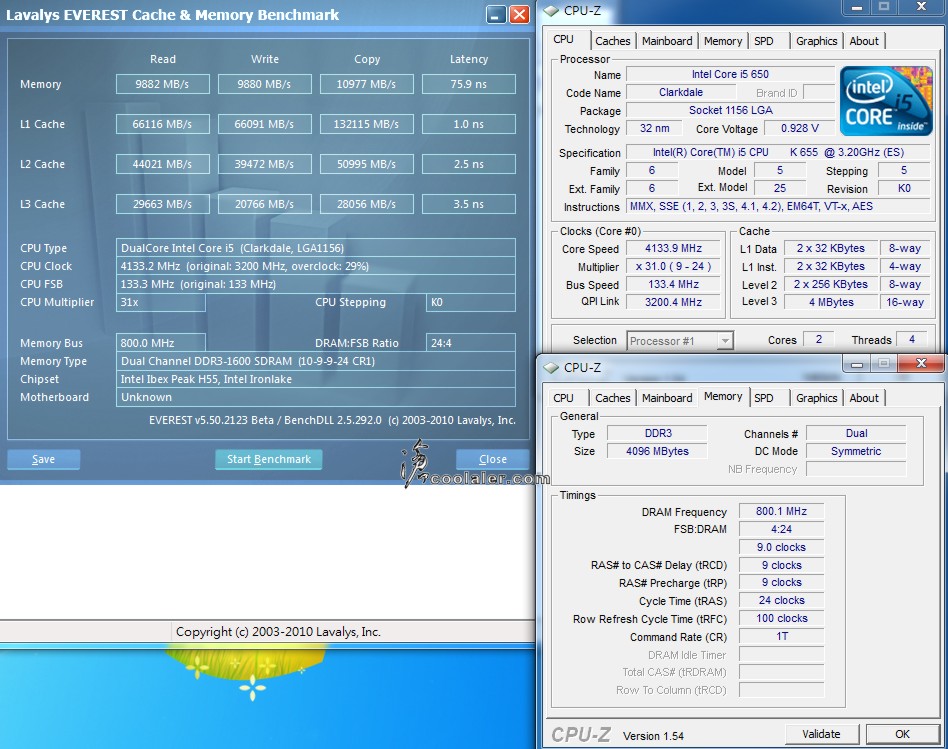Close the EVEREST benchmark window
Image resolution: width=948 pixels, height=749 pixels.
[519, 15]
